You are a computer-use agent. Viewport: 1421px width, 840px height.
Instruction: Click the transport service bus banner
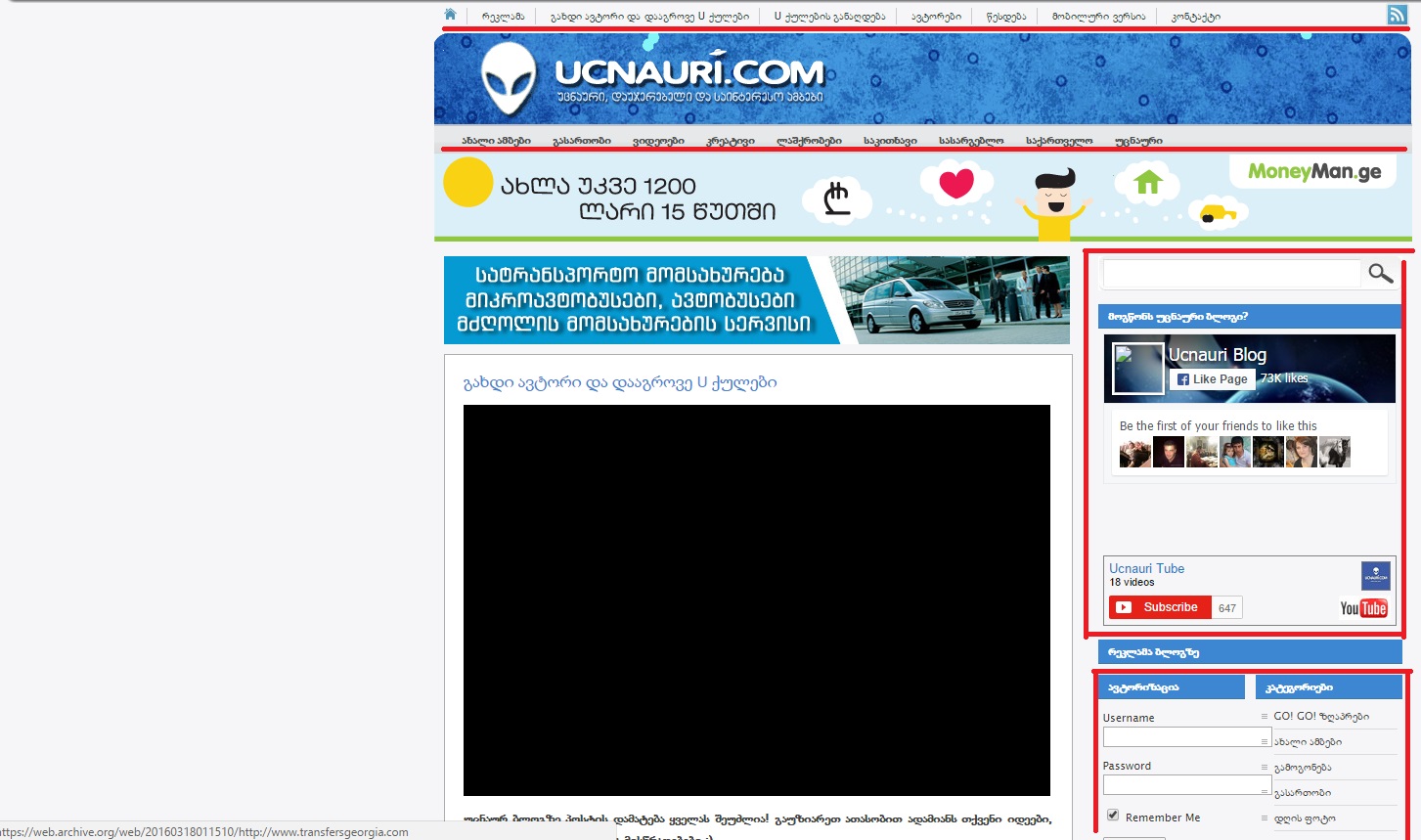(x=757, y=300)
